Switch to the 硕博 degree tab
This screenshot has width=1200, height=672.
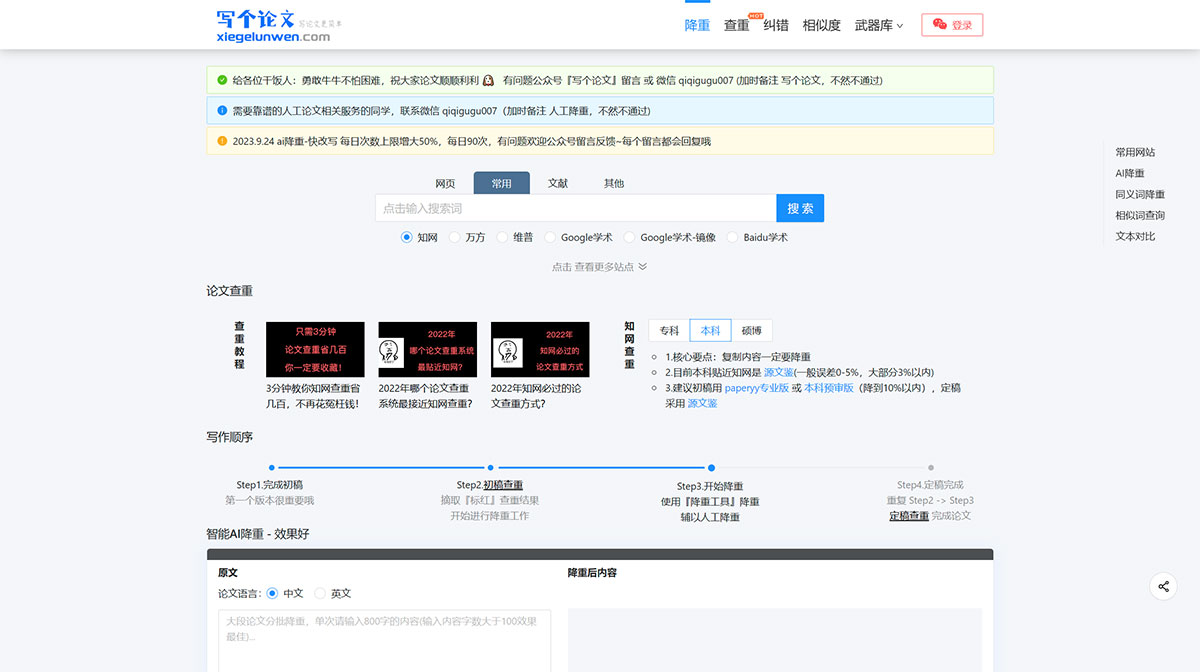click(x=750, y=329)
